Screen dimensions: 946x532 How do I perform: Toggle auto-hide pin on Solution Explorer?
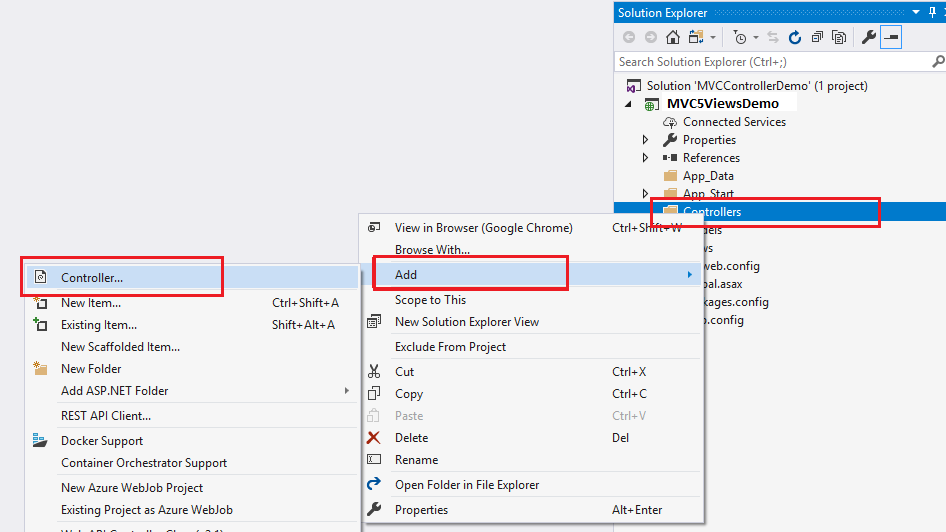932,12
